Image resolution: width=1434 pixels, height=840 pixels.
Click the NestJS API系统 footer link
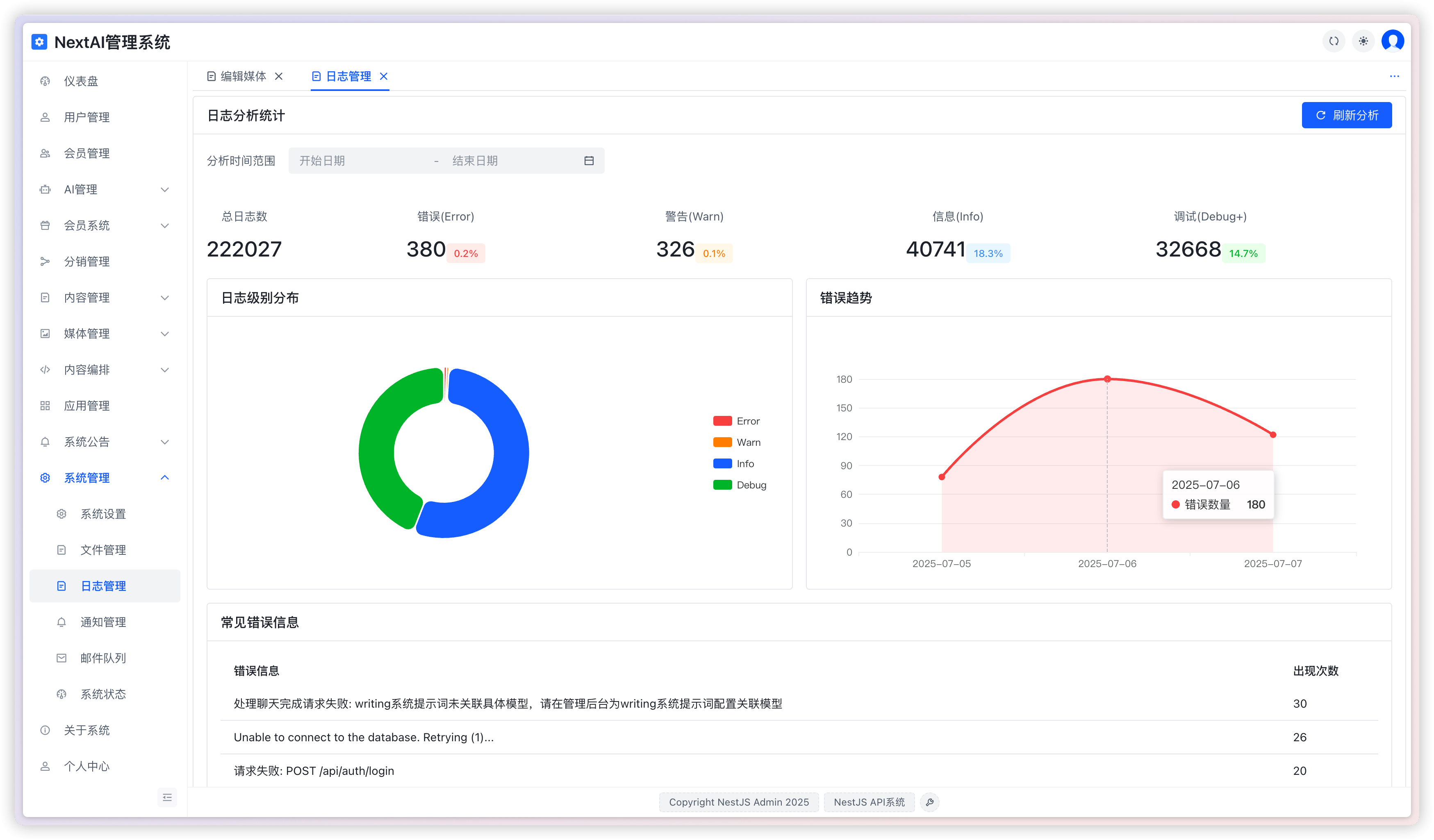click(869, 802)
